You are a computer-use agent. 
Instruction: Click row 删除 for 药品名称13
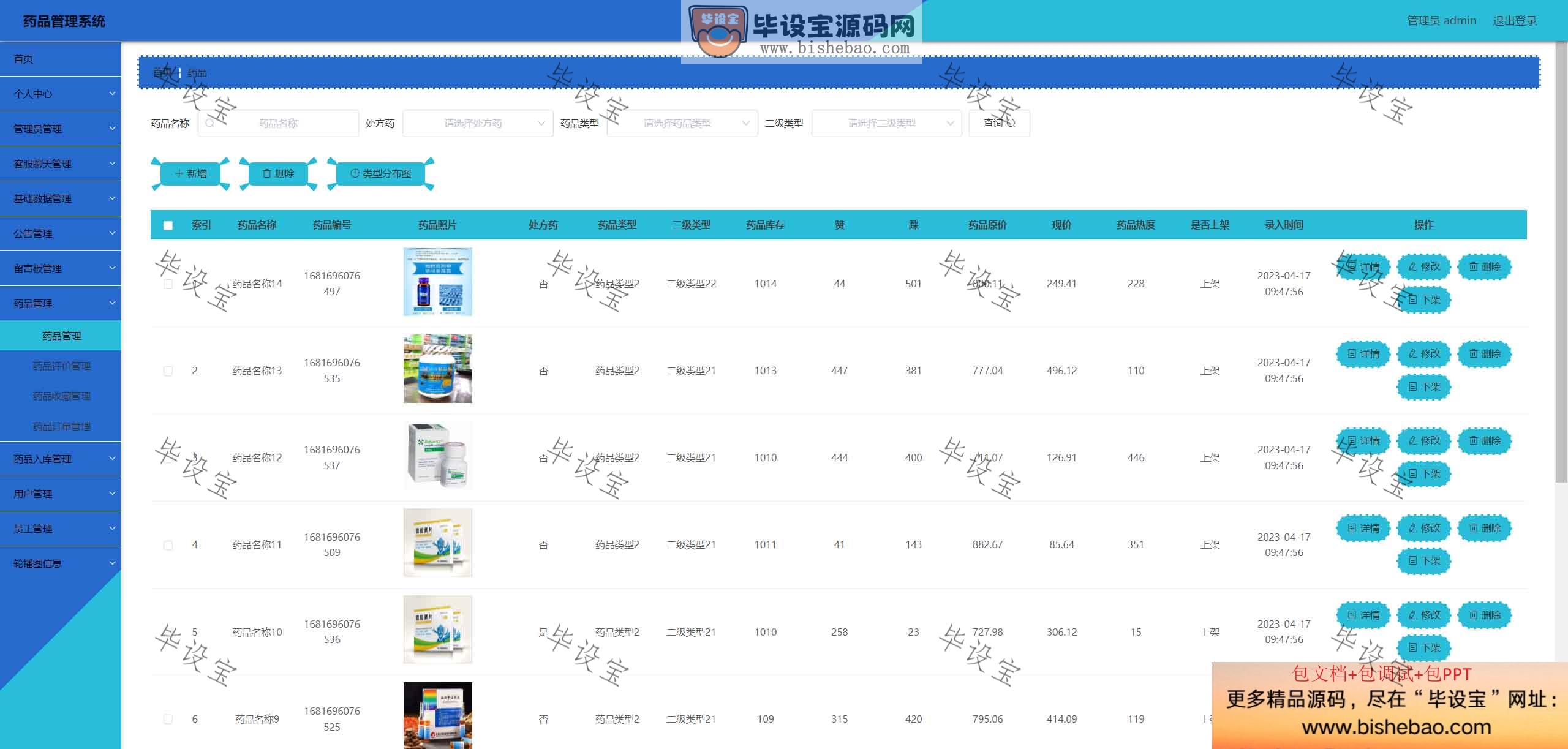(1485, 354)
